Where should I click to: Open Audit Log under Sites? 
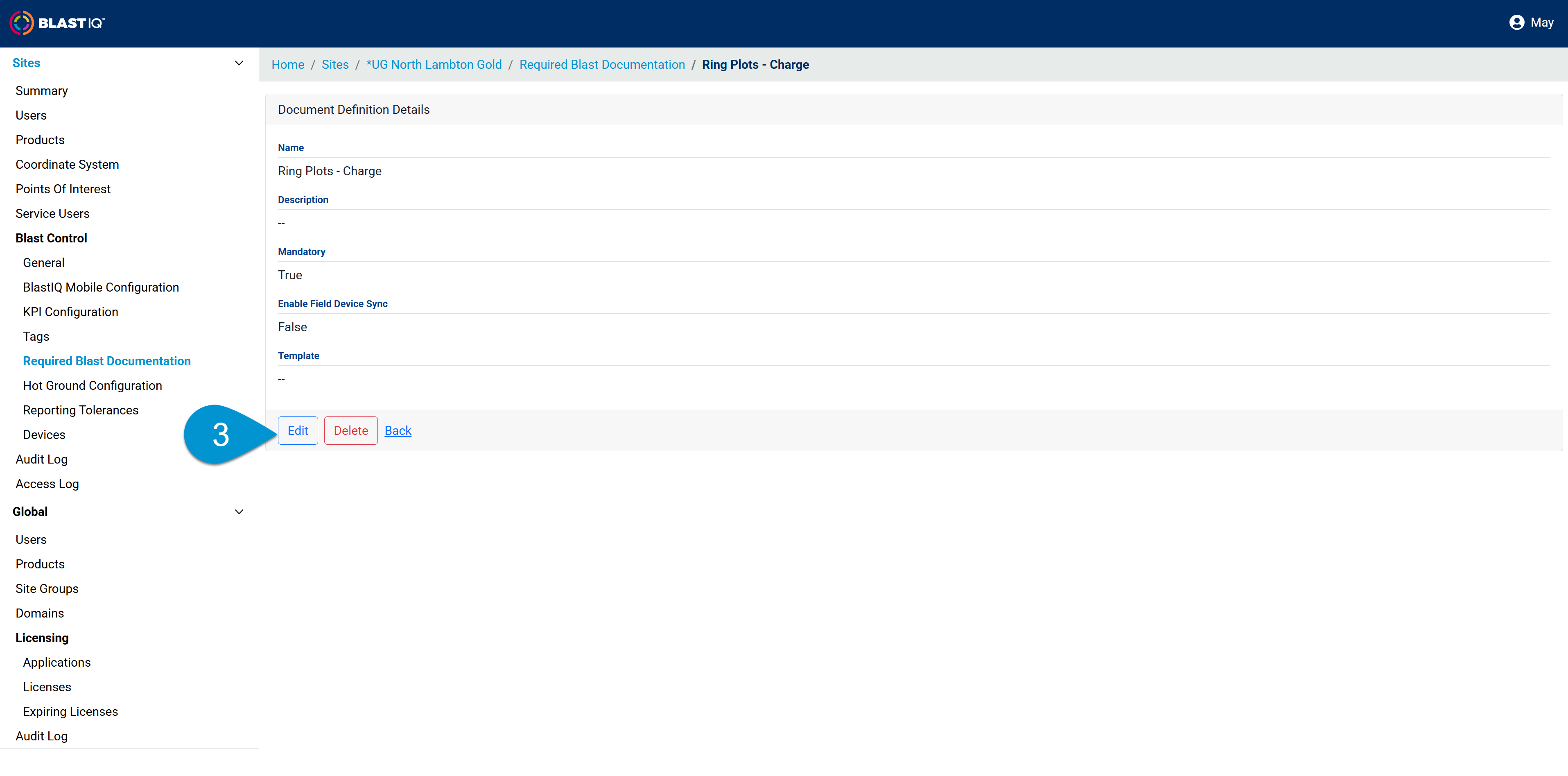[41, 459]
